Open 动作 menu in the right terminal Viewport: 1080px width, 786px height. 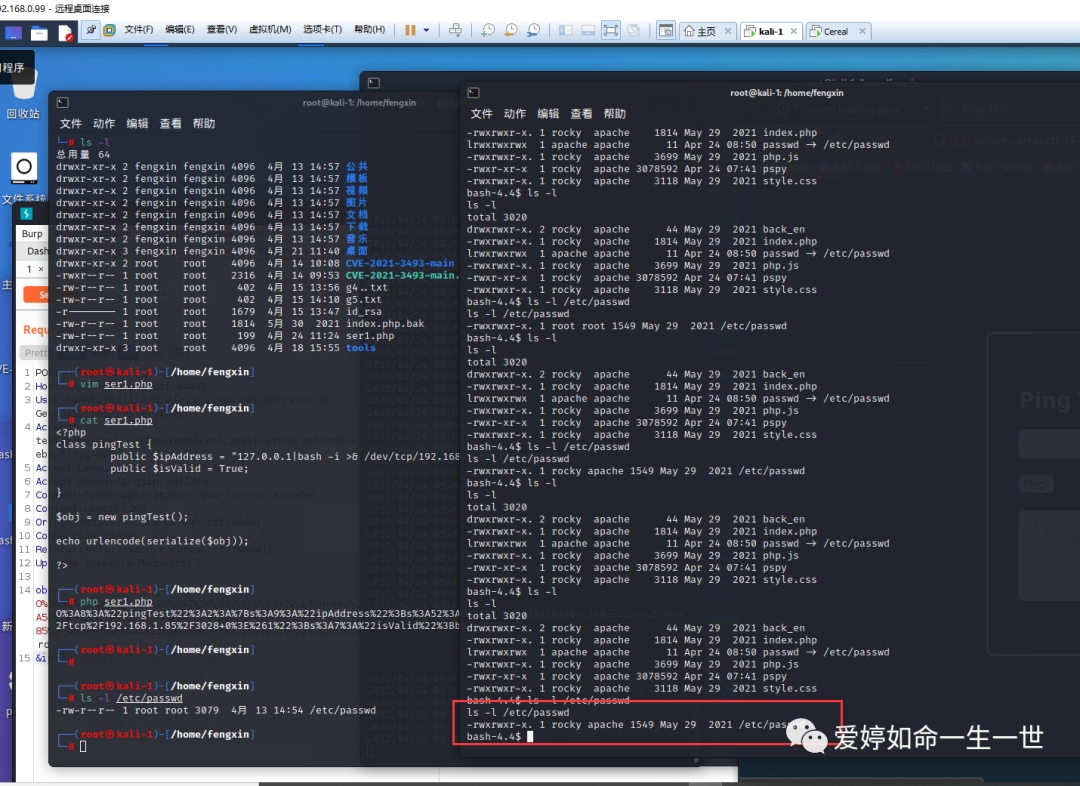515,114
